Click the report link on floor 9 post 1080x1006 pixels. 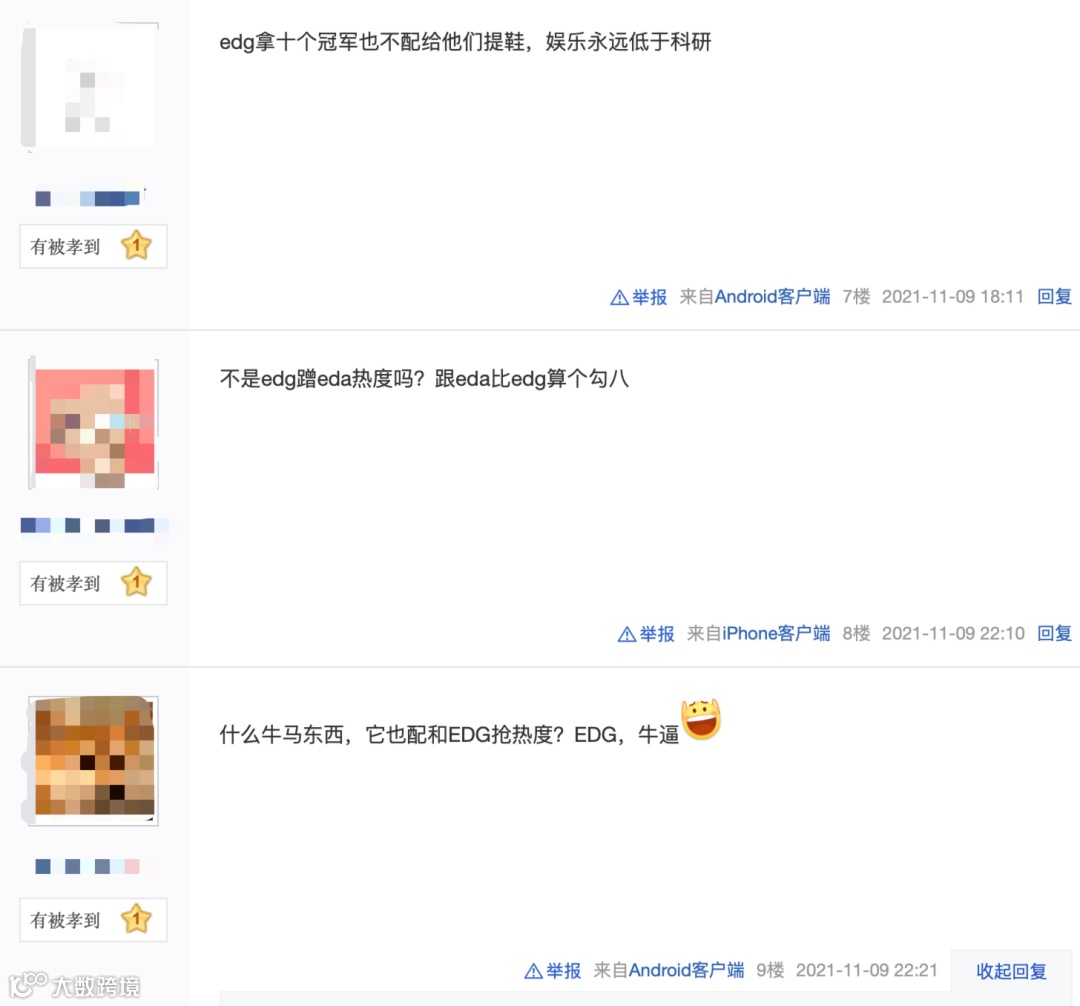point(552,971)
